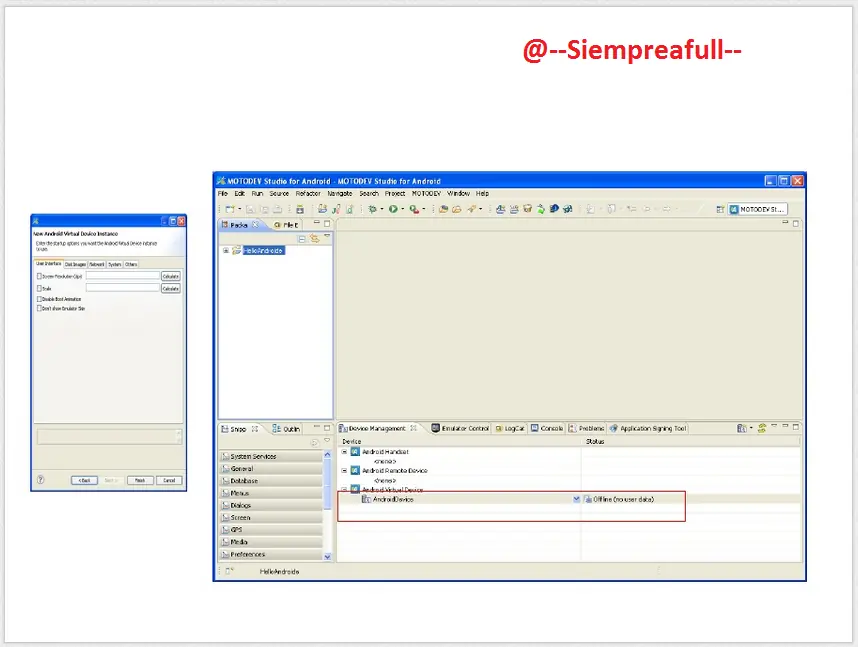The width and height of the screenshot is (858, 647).
Task: Click the Cancel button in dialog
Action: (x=169, y=481)
